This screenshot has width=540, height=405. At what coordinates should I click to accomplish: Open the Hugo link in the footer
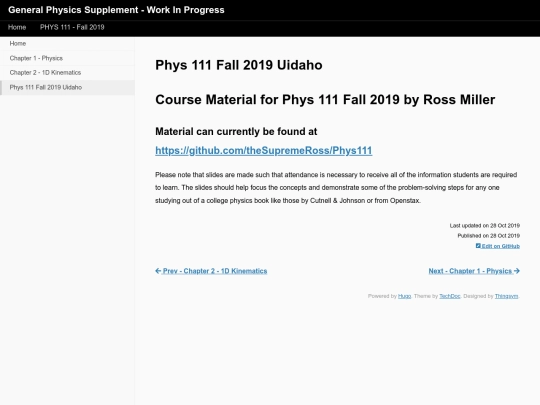pyautogui.click(x=404, y=296)
